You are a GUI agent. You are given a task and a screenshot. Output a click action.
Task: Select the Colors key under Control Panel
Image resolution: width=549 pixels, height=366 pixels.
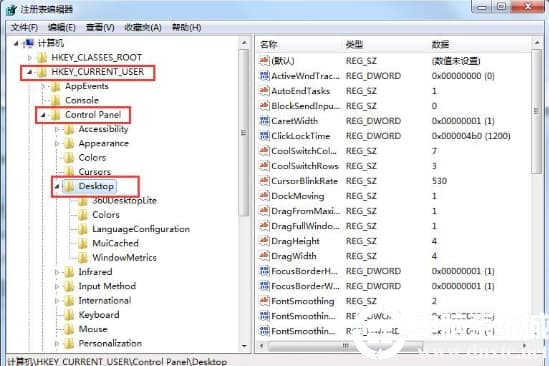92,158
